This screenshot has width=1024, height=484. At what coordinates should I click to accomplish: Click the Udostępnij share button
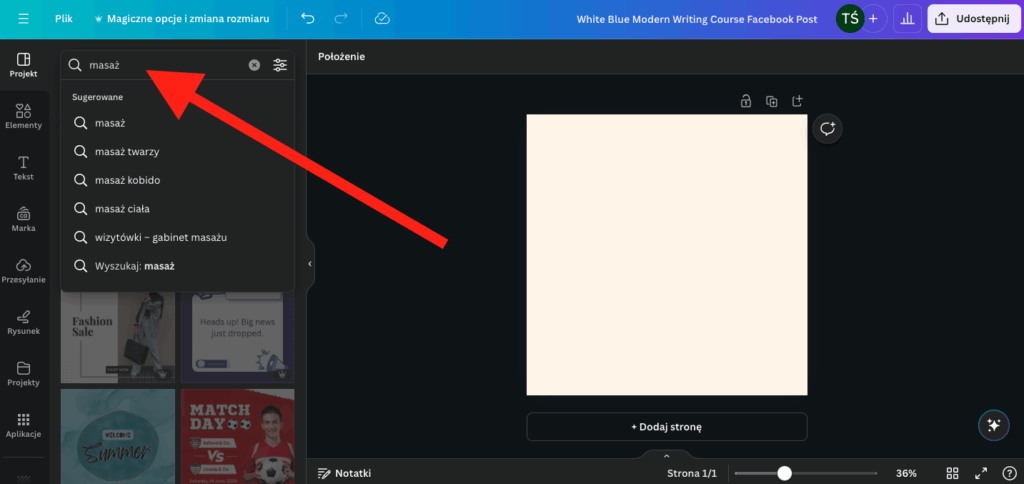pos(974,19)
